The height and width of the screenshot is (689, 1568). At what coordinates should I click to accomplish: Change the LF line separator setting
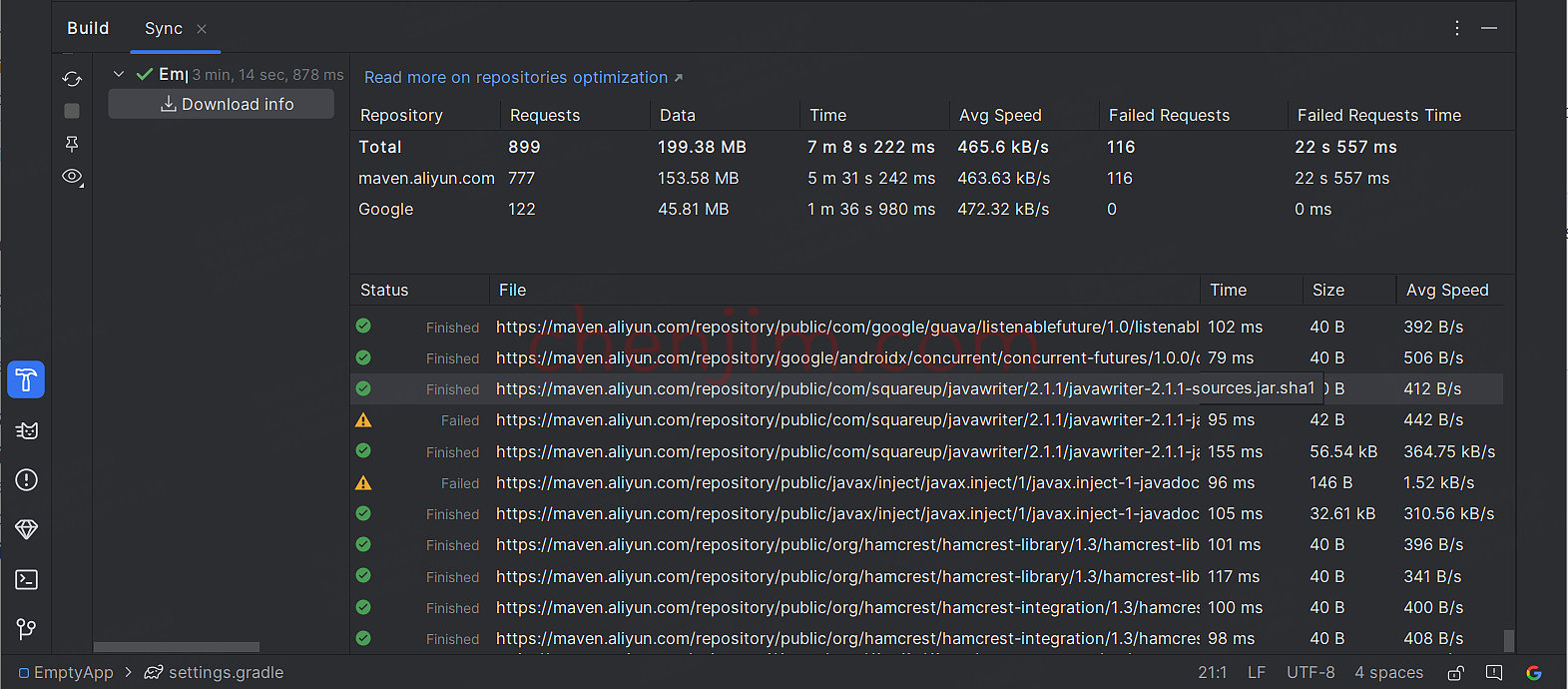(1257, 673)
